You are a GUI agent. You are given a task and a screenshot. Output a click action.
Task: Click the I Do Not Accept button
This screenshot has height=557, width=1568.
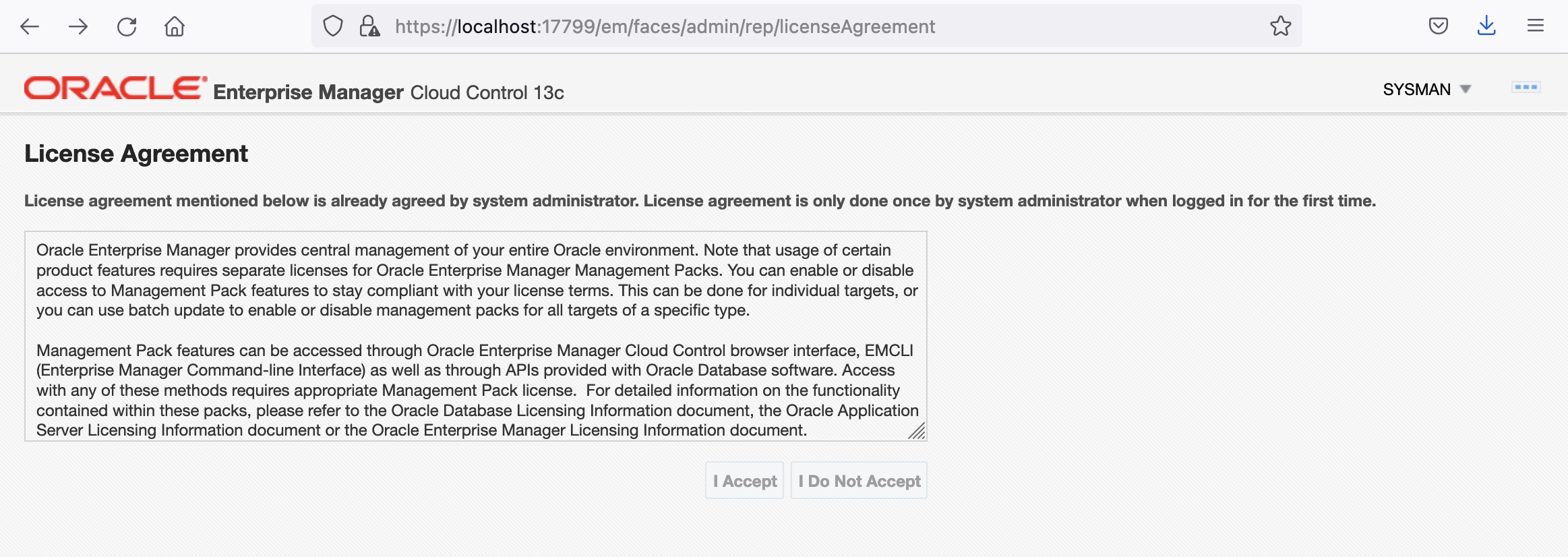pos(859,480)
